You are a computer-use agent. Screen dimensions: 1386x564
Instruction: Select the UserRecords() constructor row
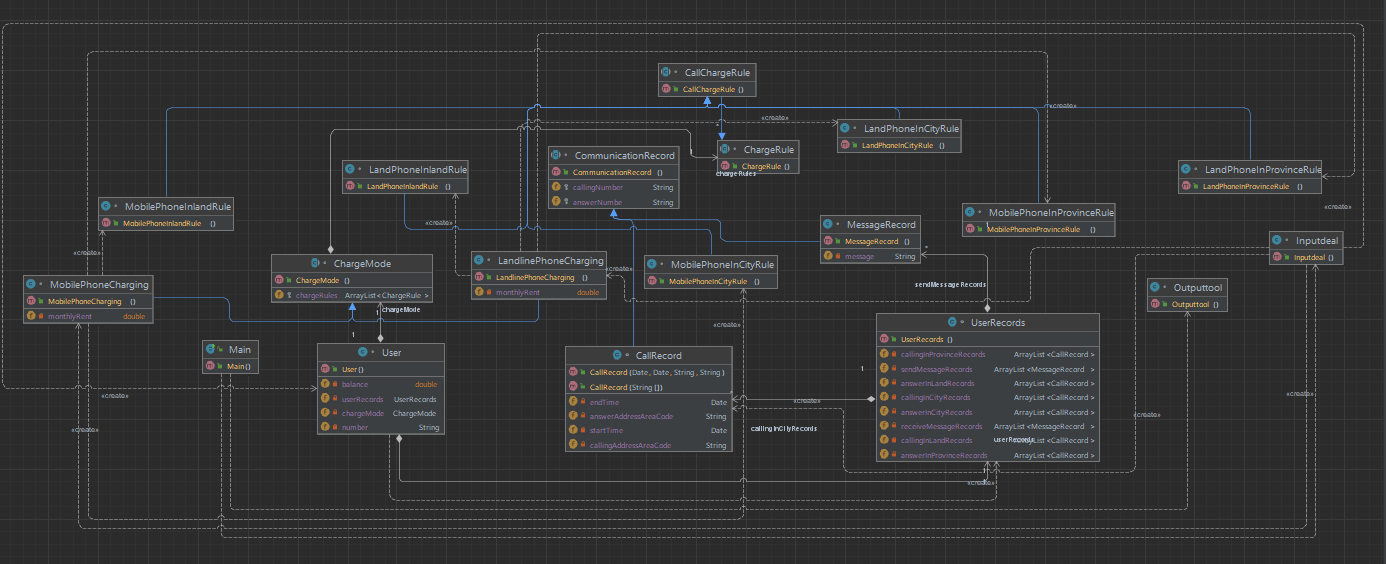point(987,339)
